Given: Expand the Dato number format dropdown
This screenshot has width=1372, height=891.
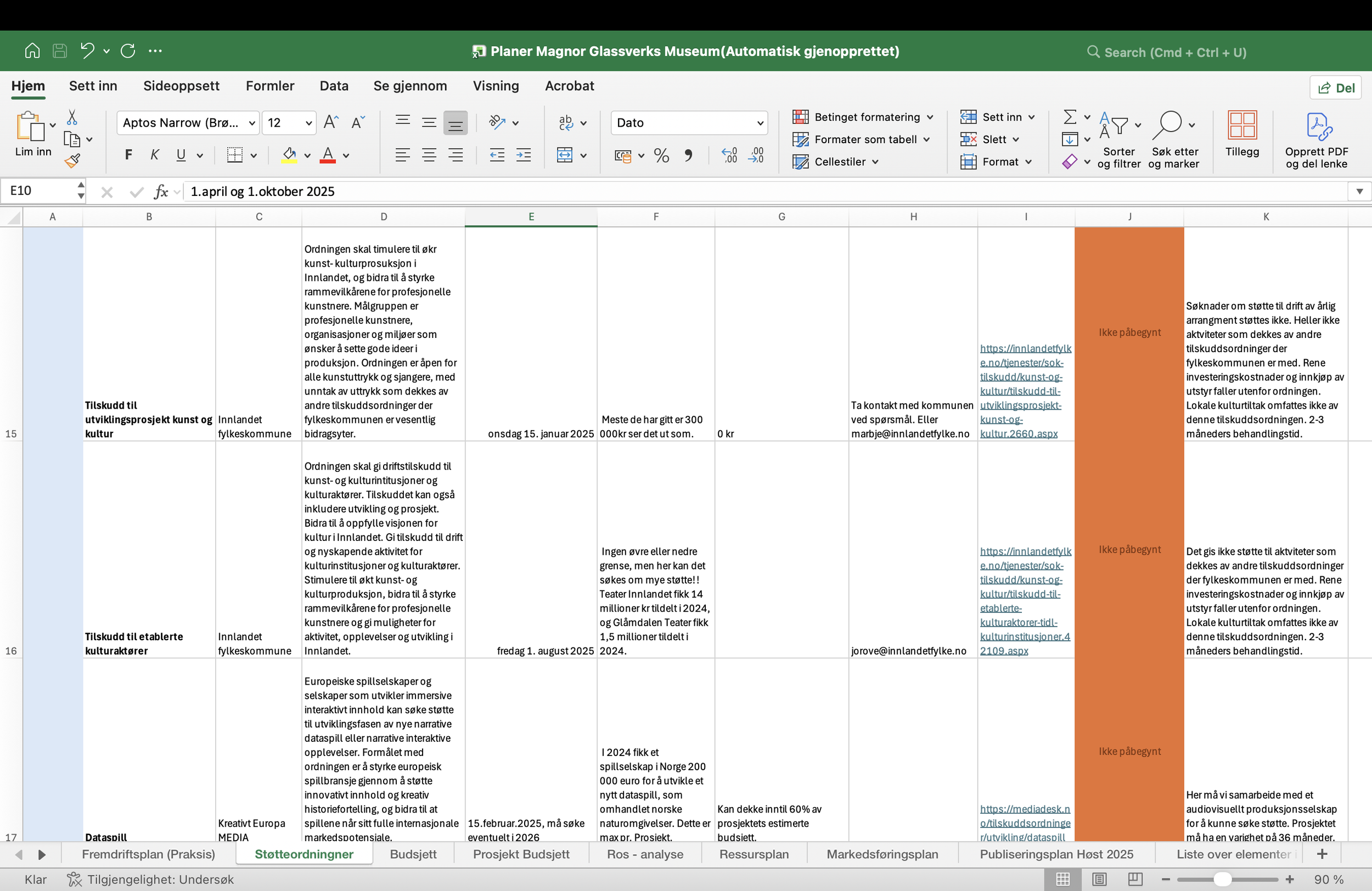Looking at the screenshot, I should pyautogui.click(x=760, y=123).
